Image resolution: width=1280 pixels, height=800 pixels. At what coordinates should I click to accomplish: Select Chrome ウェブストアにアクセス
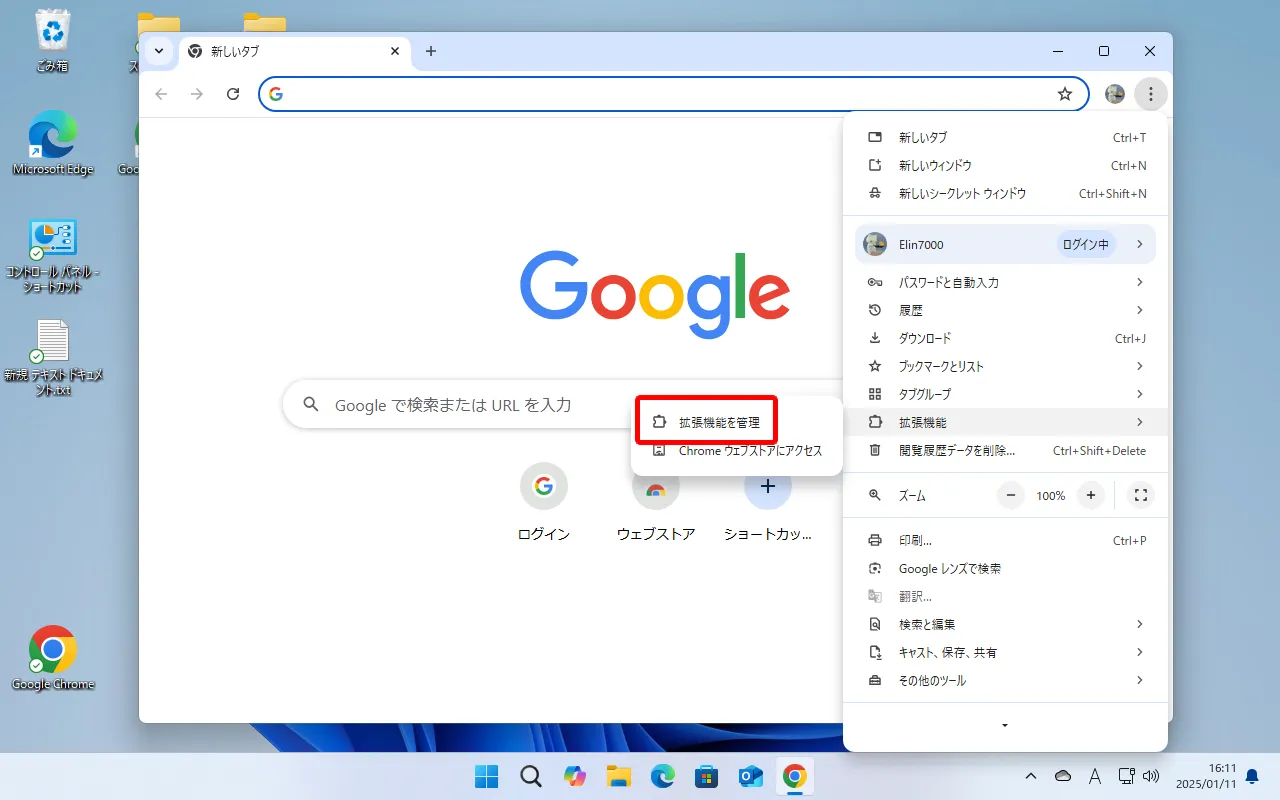coord(737,450)
